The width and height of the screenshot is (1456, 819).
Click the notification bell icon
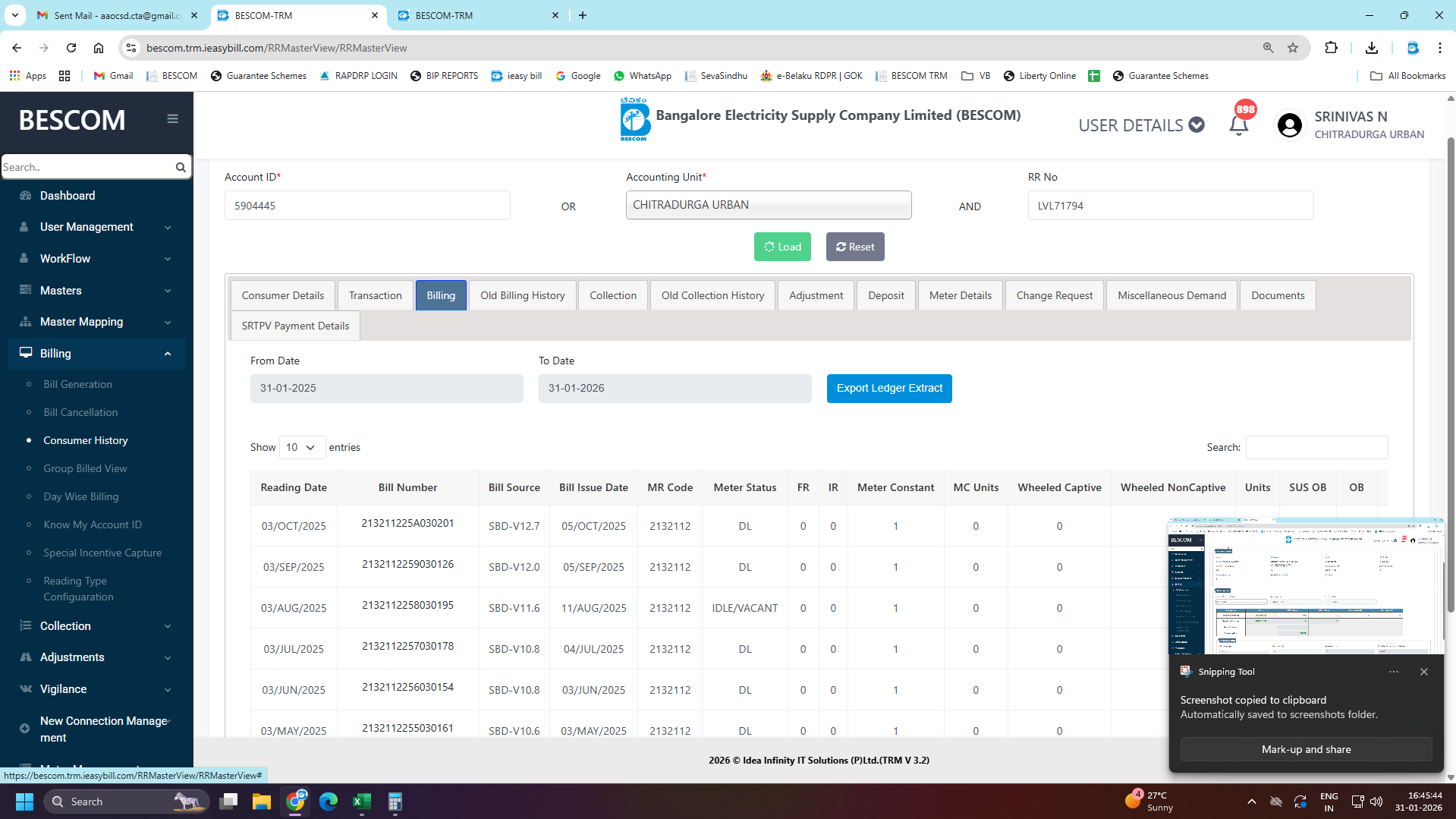point(1238,125)
